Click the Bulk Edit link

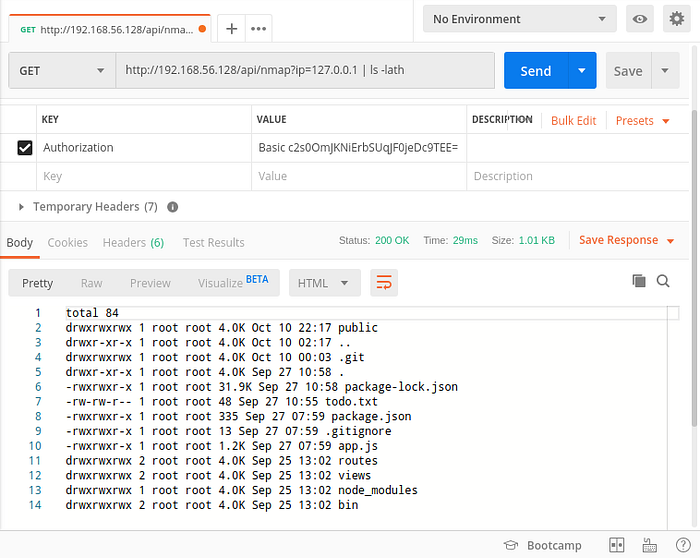tap(573, 120)
